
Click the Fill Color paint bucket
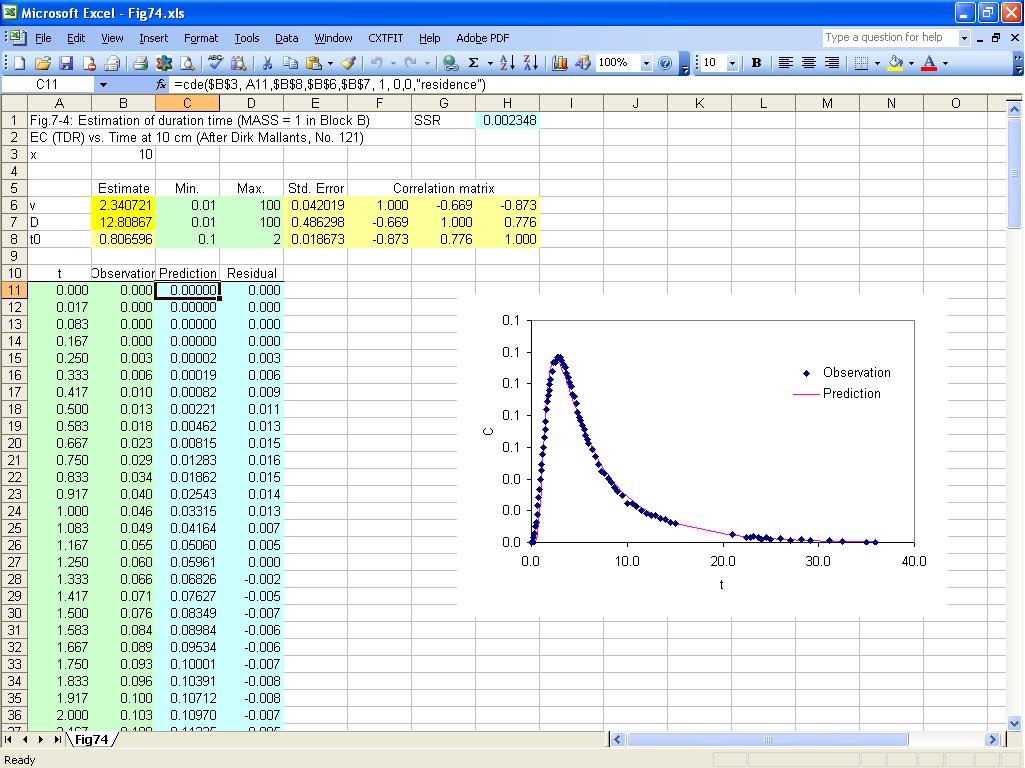(x=895, y=63)
